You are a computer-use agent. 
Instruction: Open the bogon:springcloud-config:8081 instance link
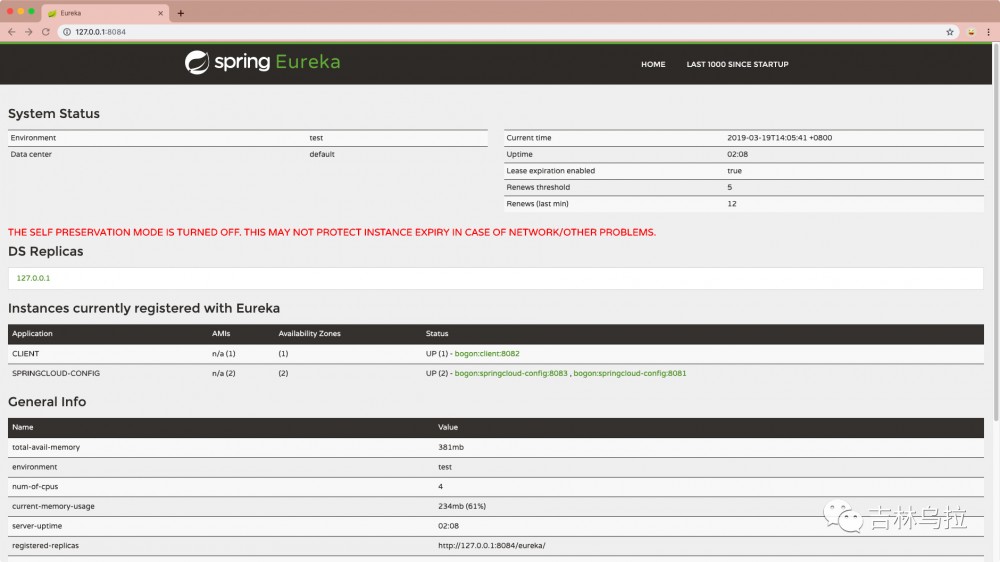[x=629, y=373]
